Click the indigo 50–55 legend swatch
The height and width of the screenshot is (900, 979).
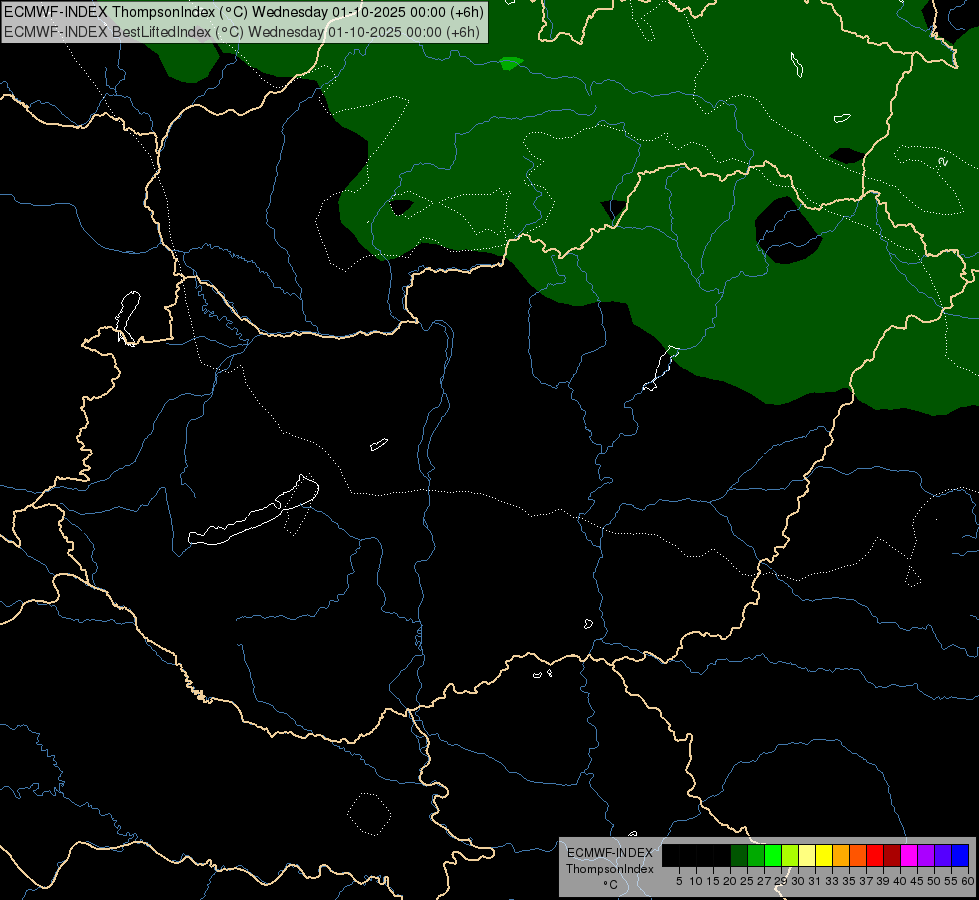[x=942, y=855]
